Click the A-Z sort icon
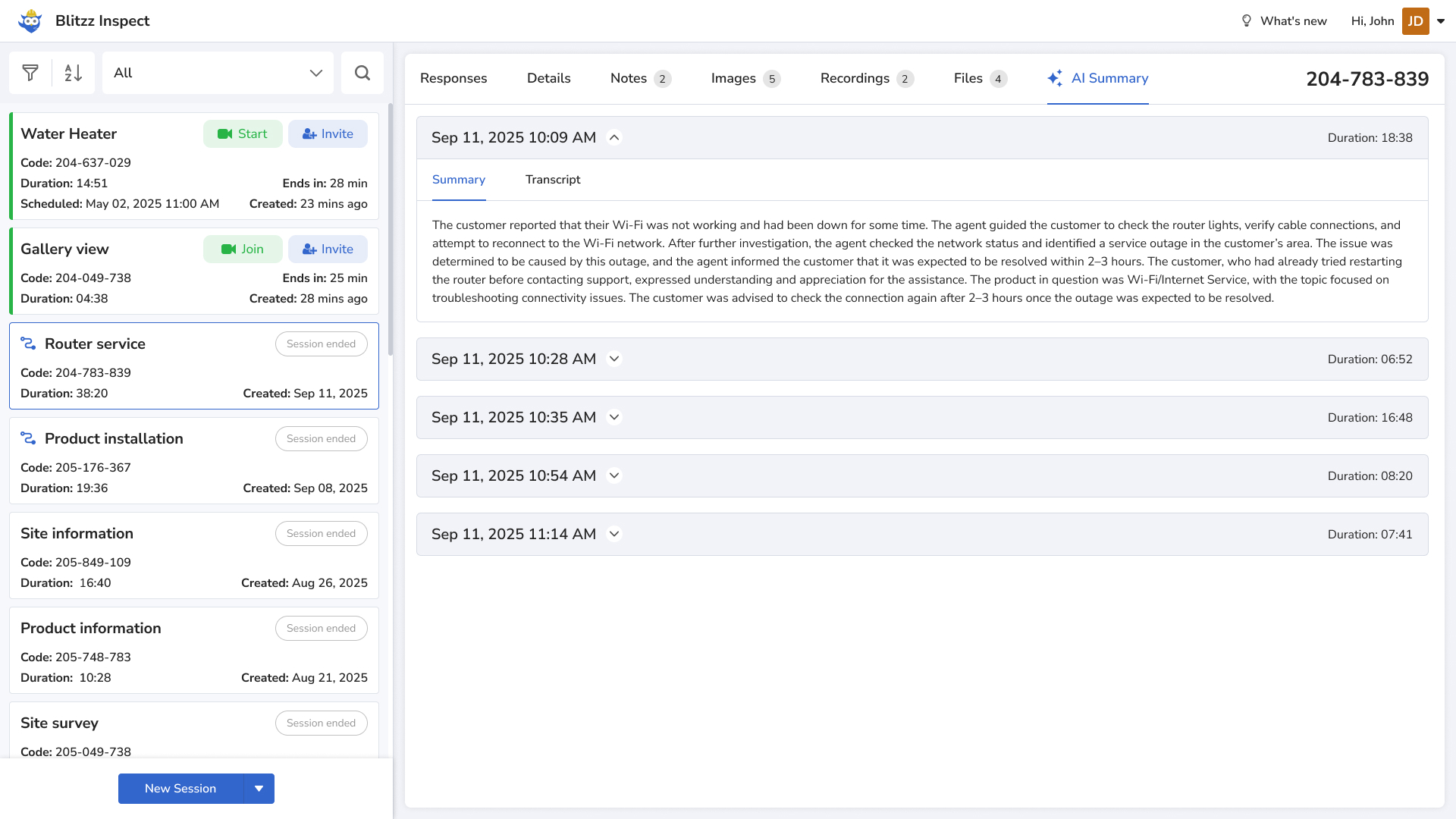The height and width of the screenshot is (819, 1456). click(x=73, y=73)
